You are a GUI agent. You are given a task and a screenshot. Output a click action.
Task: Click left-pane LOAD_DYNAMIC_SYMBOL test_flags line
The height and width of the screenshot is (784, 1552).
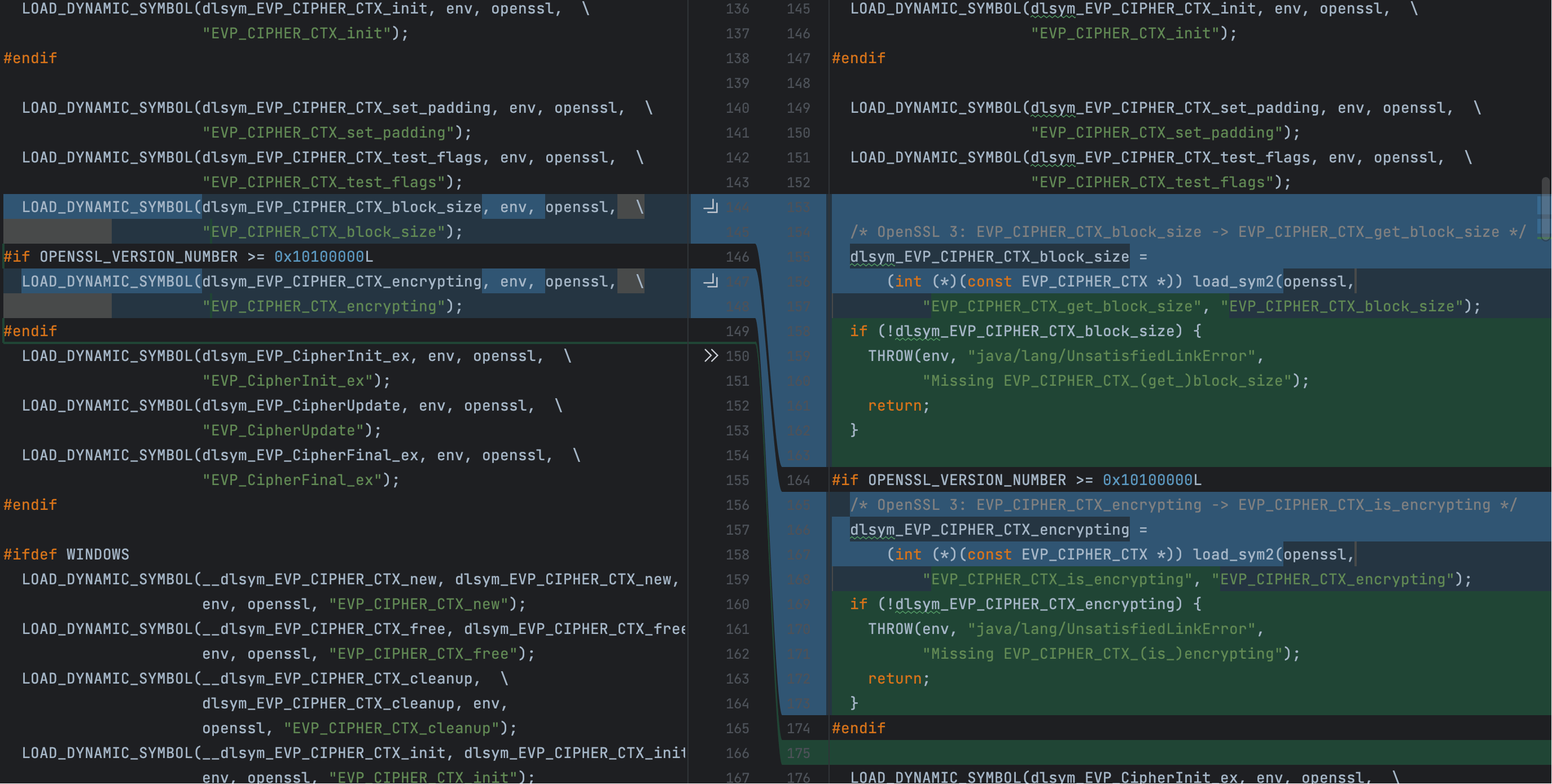[332, 158]
